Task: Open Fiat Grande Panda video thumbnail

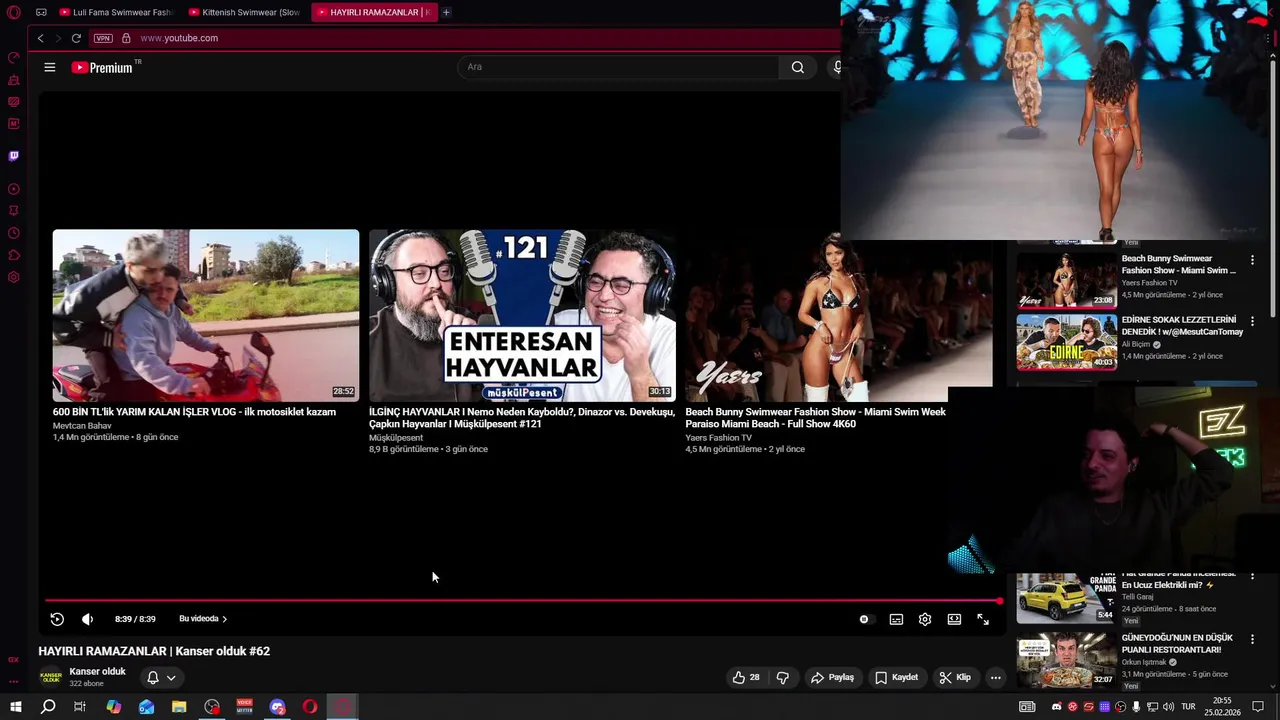Action: 1066,598
